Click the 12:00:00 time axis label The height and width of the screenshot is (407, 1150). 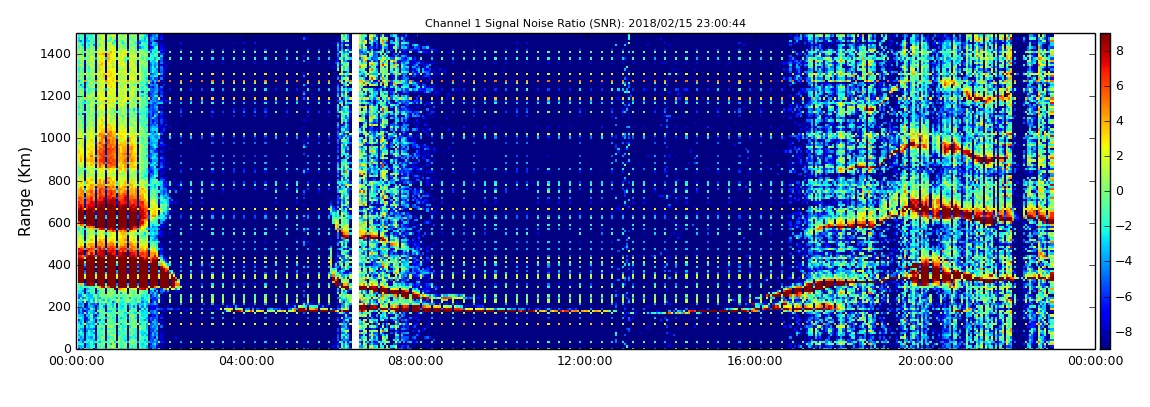tap(585, 361)
